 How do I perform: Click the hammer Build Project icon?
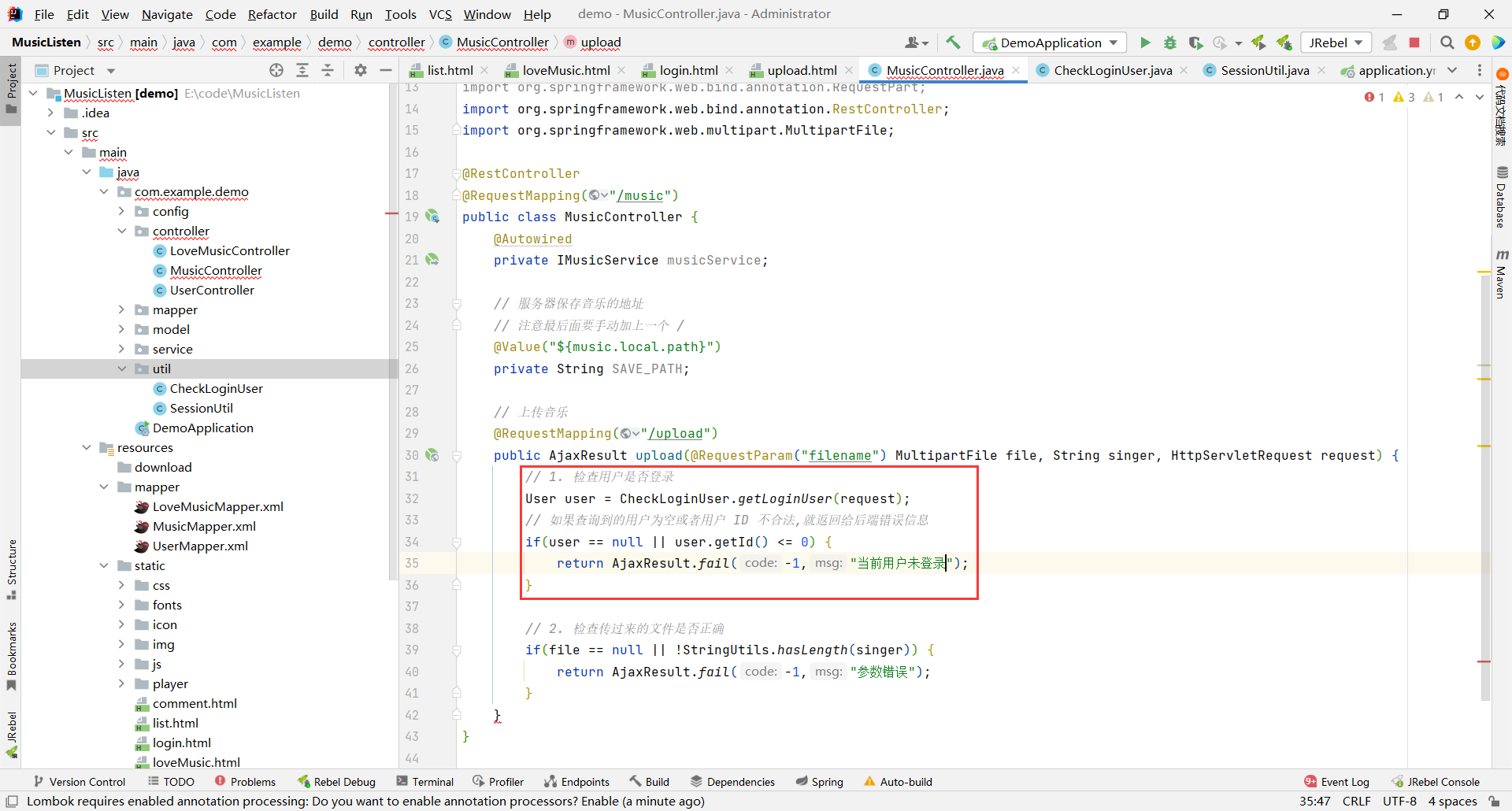(x=953, y=43)
